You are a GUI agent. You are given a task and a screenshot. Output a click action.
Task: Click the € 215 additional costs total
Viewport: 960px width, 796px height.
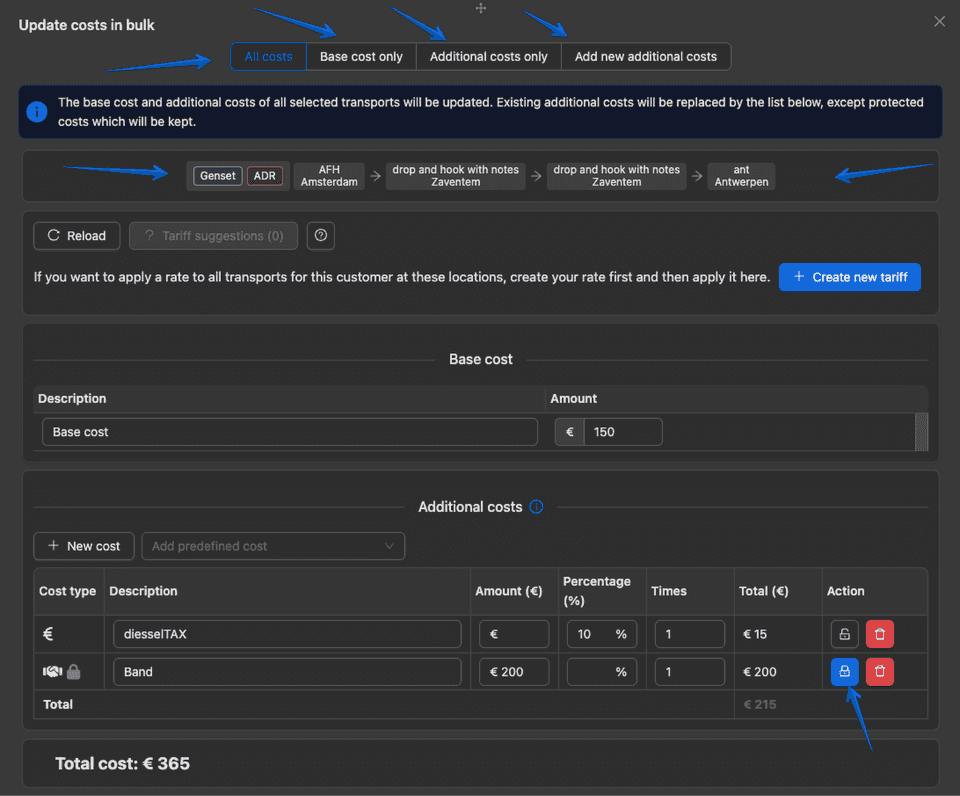pyautogui.click(x=760, y=705)
